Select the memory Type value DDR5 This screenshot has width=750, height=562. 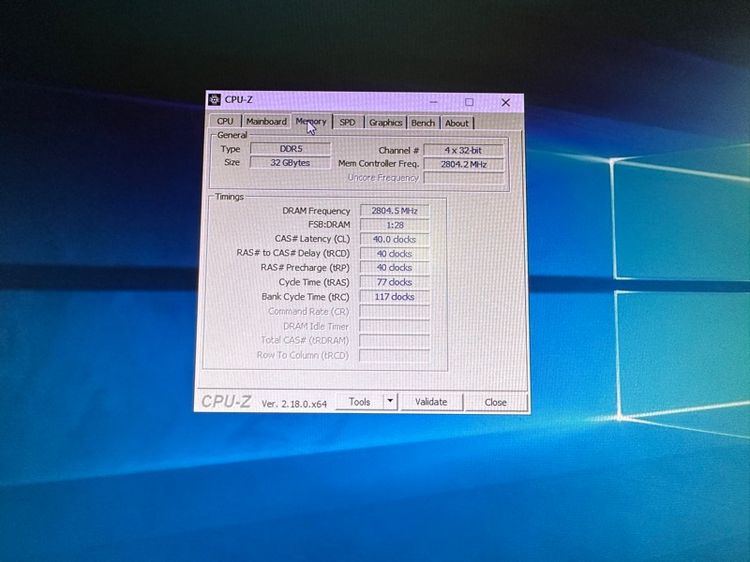point(290,149)
